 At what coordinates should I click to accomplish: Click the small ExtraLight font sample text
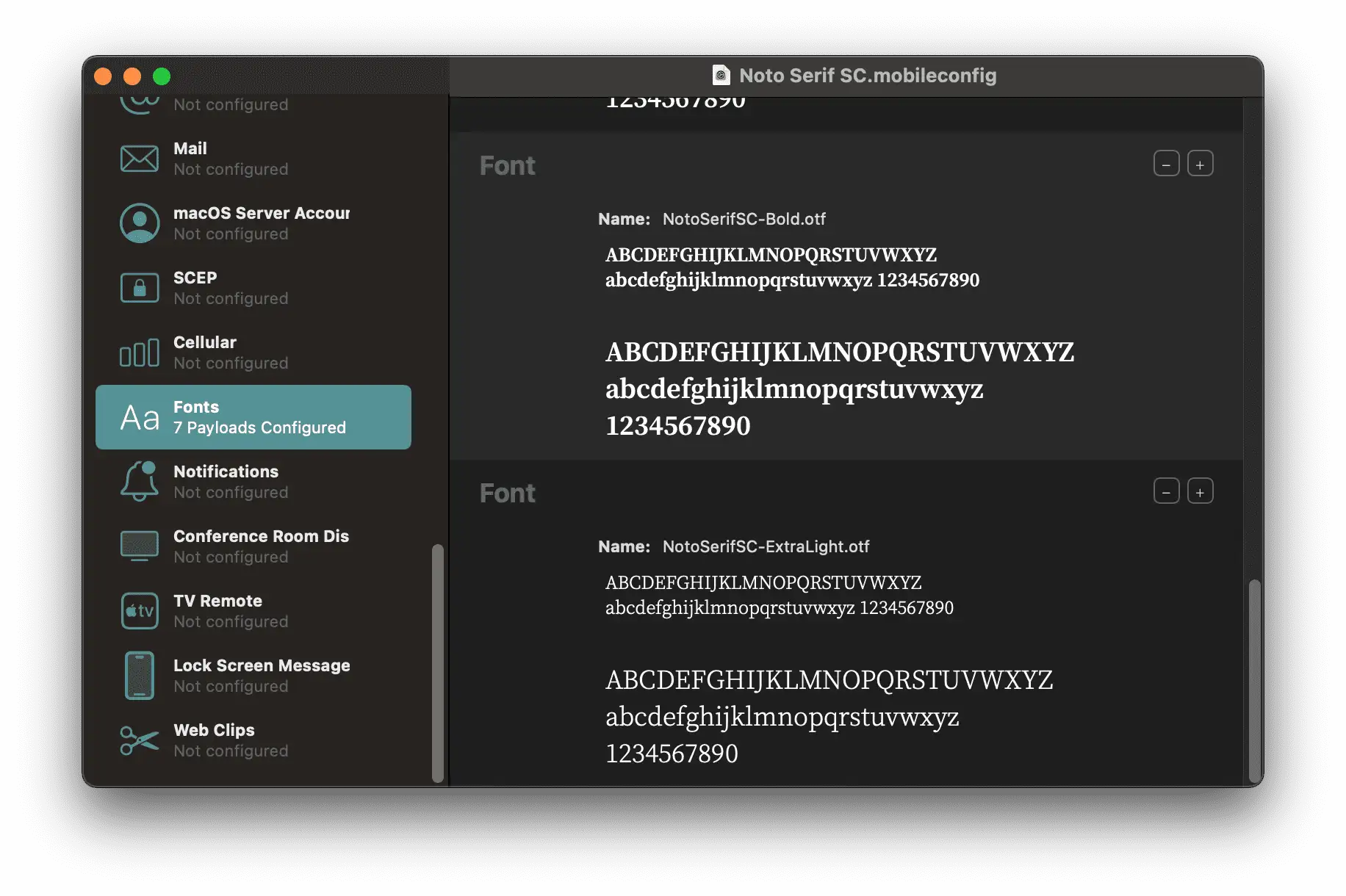pos(780,595)
